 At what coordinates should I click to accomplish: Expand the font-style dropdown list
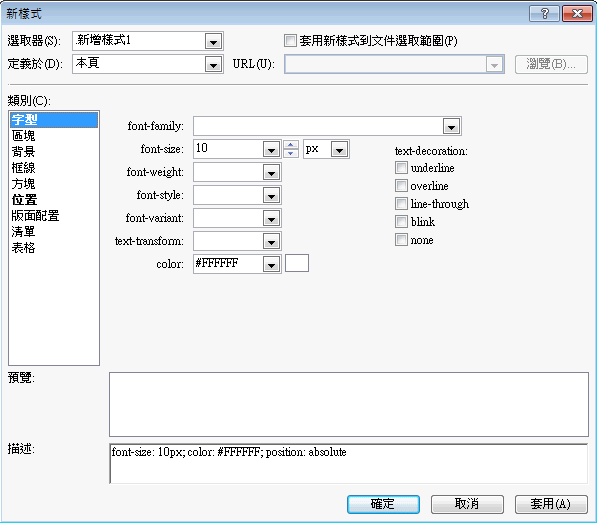[x=271, y=195]
